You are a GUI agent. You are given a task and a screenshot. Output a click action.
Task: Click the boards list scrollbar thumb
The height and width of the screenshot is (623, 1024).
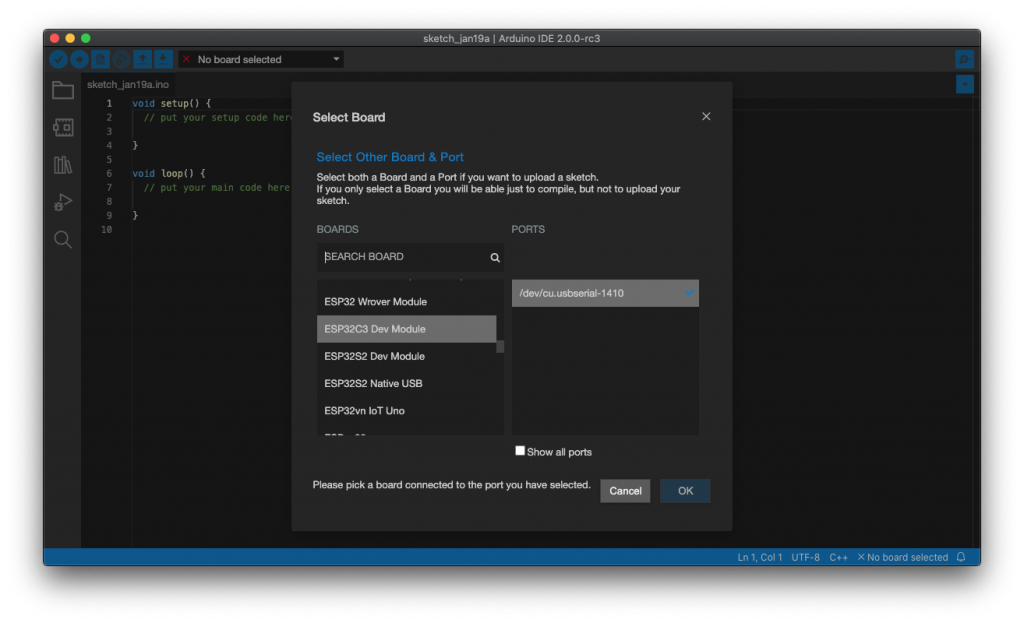(x=500, y=346)
